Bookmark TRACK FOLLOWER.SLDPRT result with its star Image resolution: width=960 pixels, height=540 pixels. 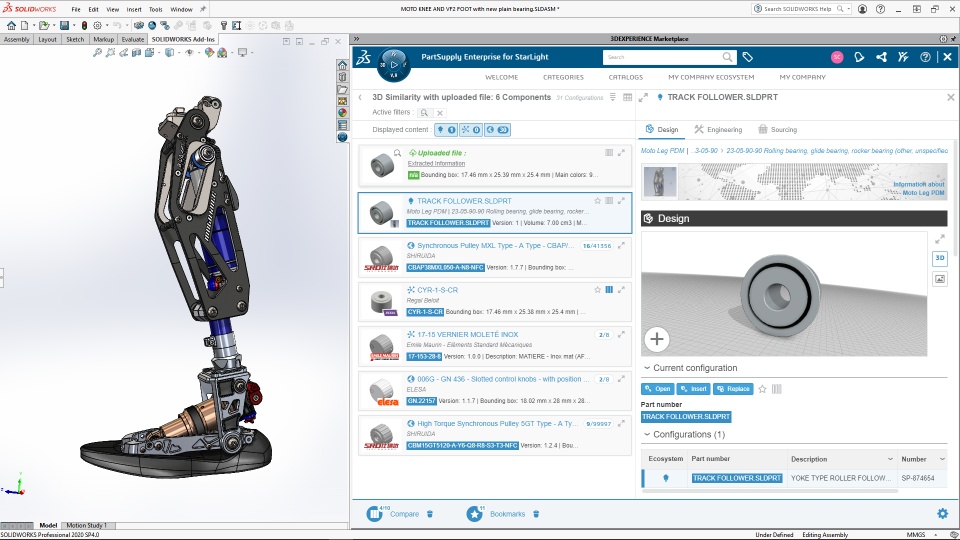coord(598,201)
